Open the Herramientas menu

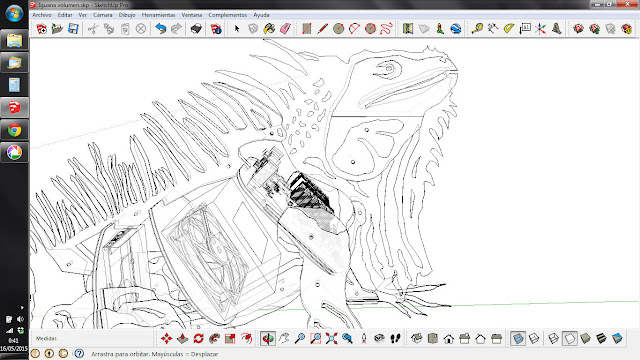[158, 15]
